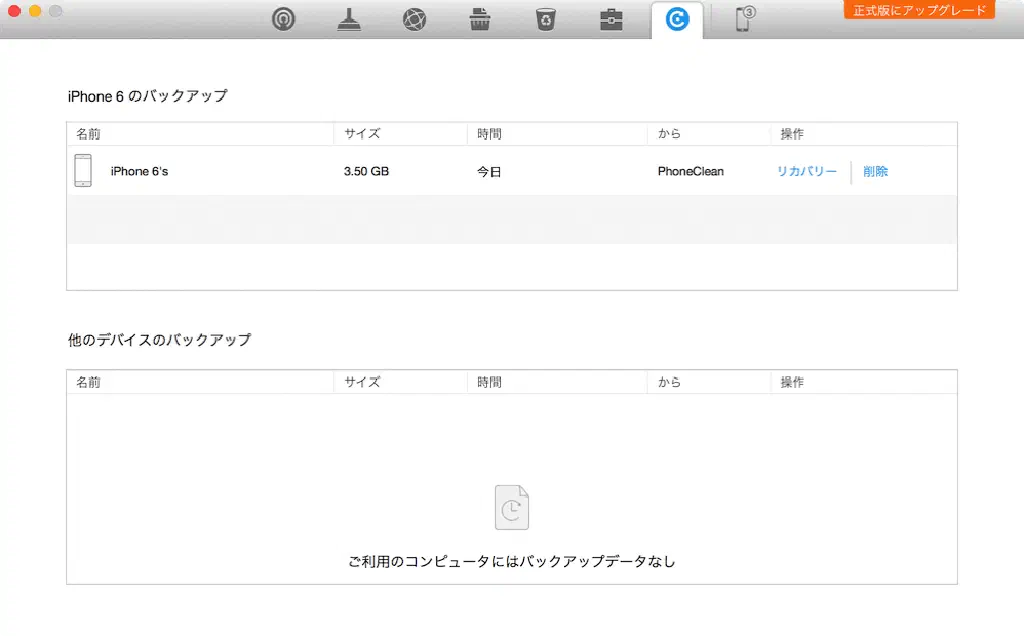Click the から header in other devices table

tap(669, 382)
